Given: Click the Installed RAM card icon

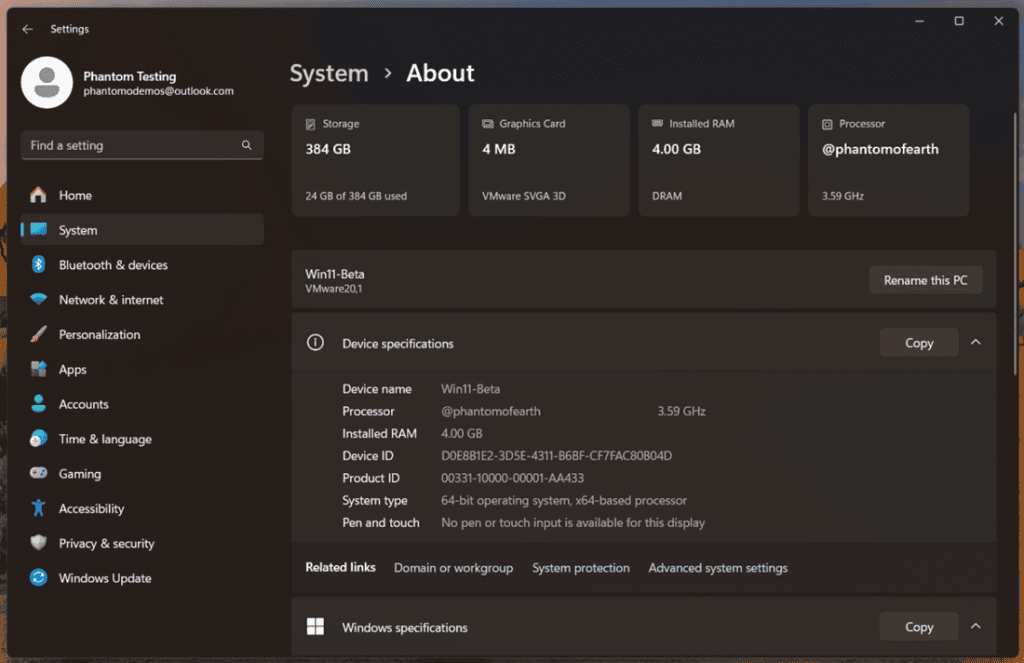Looking at the screenshot, I should tap(657, 123).
